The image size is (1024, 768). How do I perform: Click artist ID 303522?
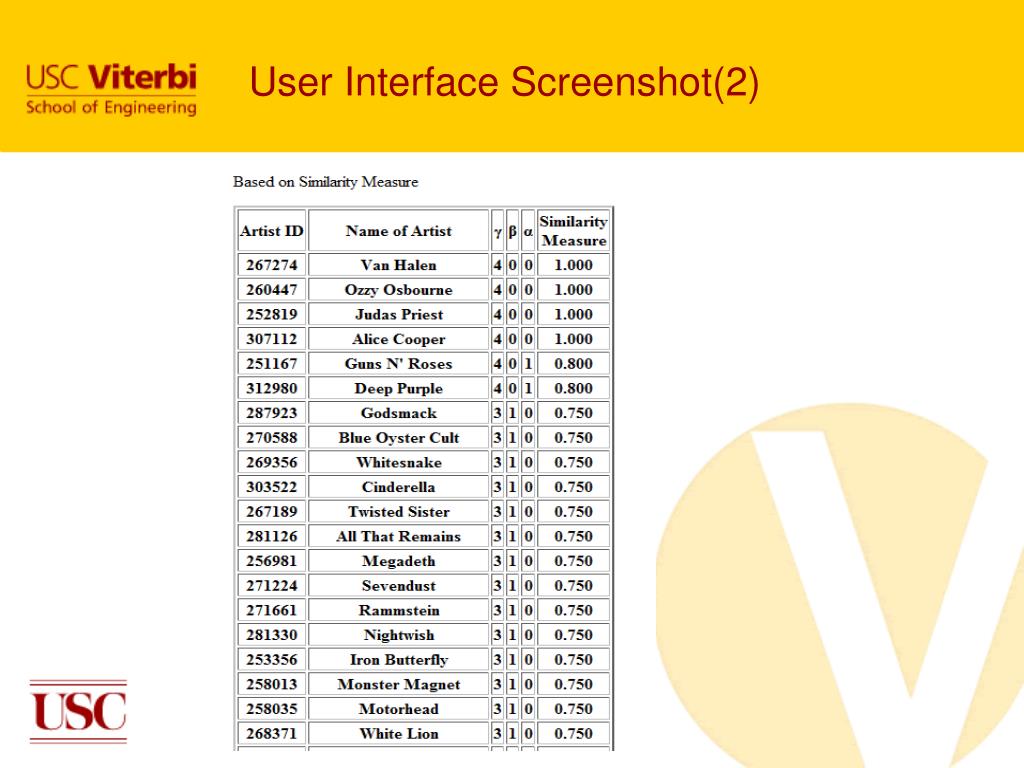[x=272, y=487]
